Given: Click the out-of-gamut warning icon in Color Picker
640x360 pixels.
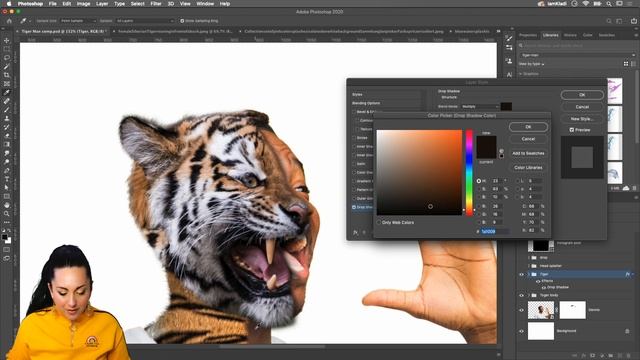Looking at the screenshot, I should (501, 151).
